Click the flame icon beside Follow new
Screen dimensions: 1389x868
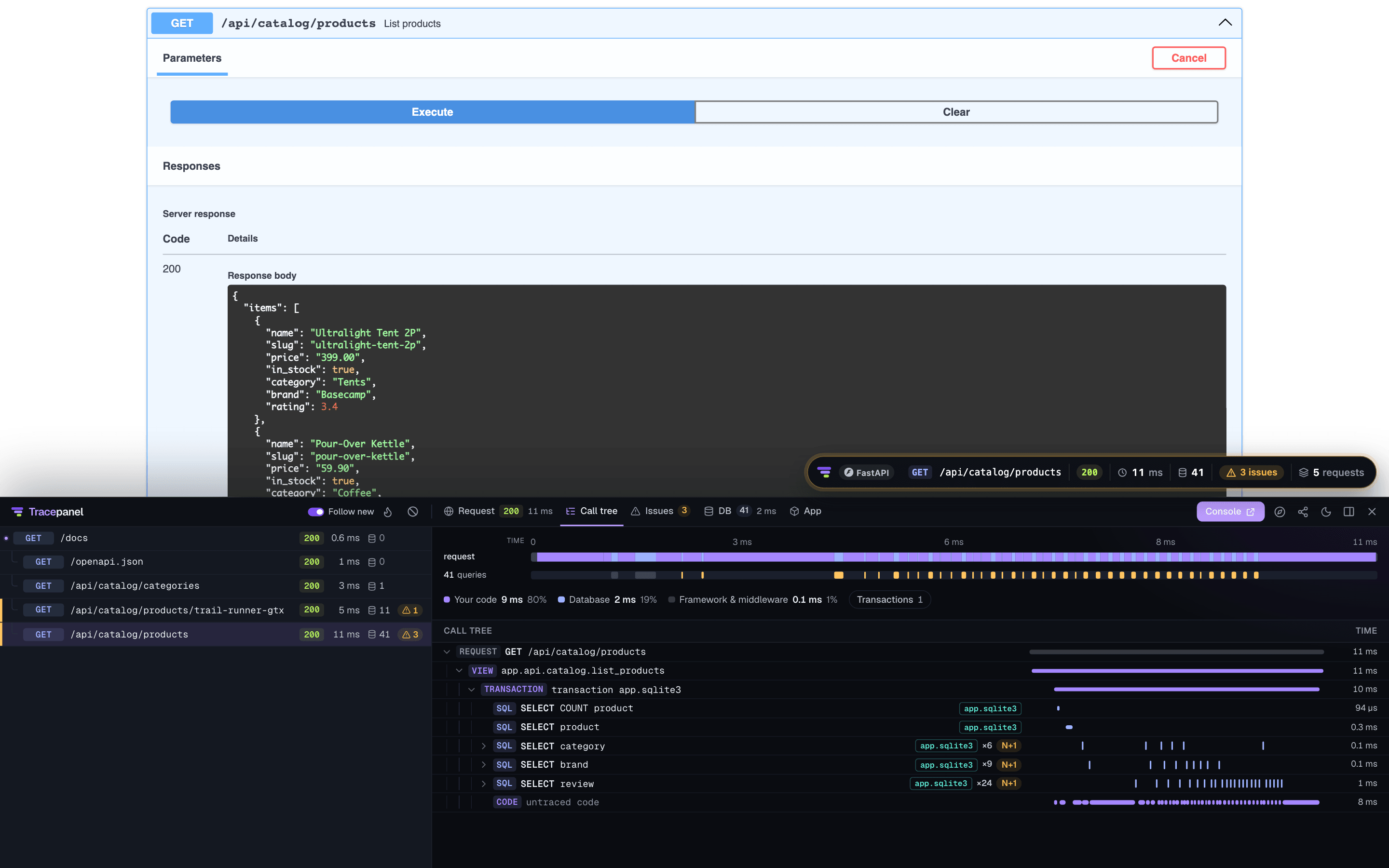(x=388, y=512)
